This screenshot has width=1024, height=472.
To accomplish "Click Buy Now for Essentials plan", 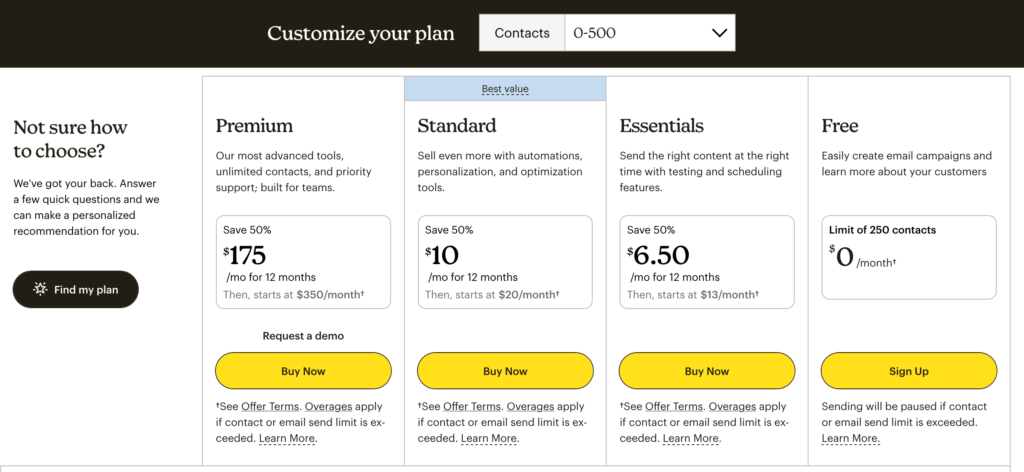I will 707,371.
